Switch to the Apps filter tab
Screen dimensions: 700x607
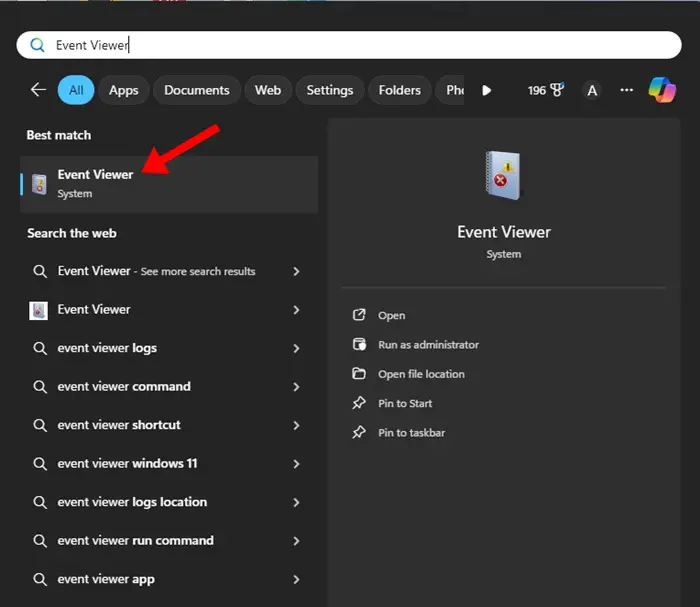click(x=124, y=90)
